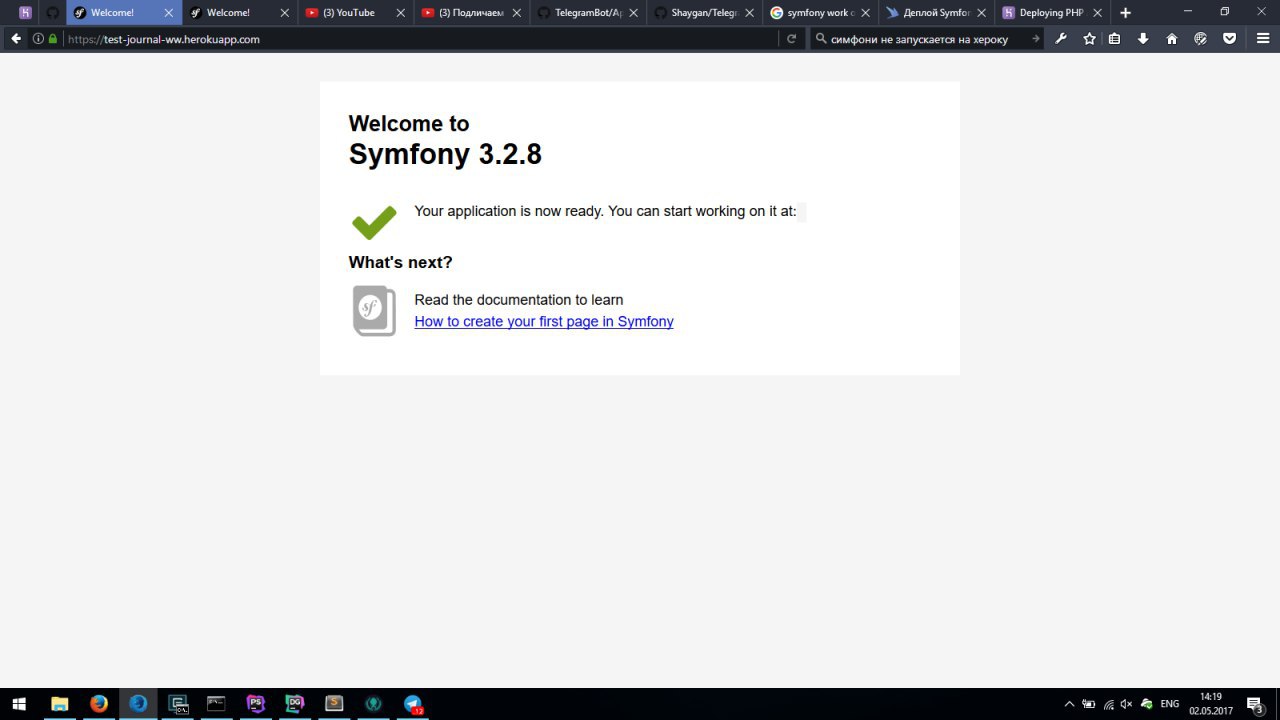Open PhpStorm from the taskbar
The image size is (1280, 720).
point(256,704)
